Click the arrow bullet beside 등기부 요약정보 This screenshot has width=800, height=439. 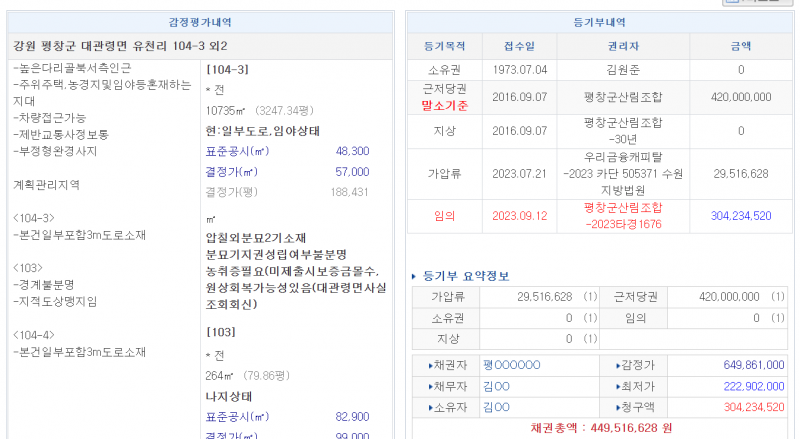[415, 276]
